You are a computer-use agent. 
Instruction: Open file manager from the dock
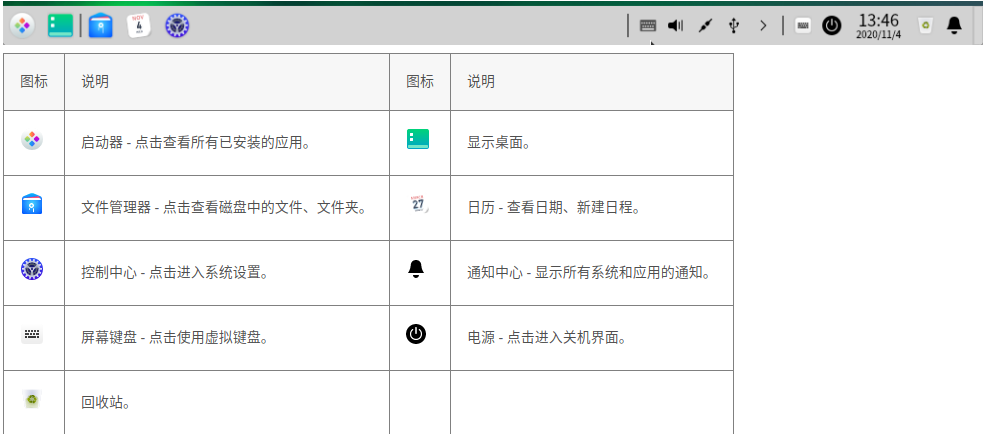point(100,25)
